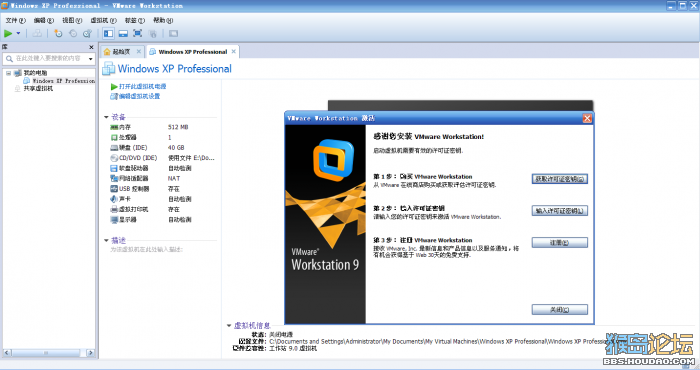Click the Unity mode toolbar icon
The image size is (700, 370).
[153, 33]
